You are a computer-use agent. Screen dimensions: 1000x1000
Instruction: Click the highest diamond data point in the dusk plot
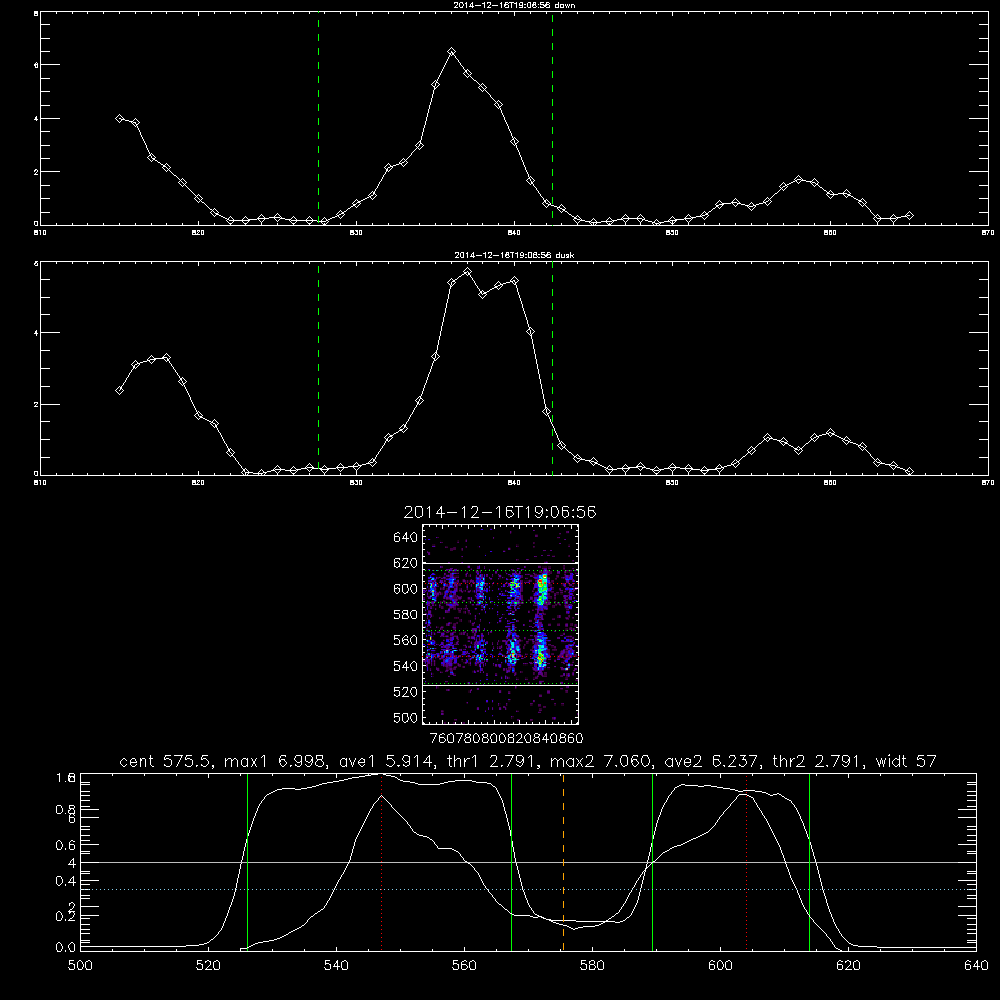click(467, 272)
